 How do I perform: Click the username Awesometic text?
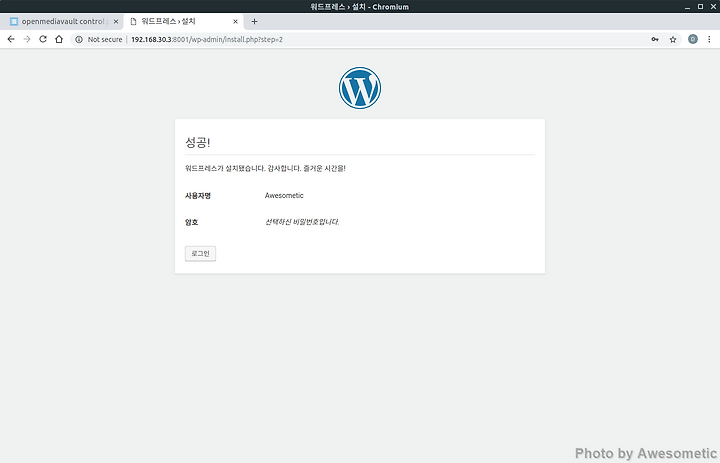pyautogui.click(x=284, y=196)
